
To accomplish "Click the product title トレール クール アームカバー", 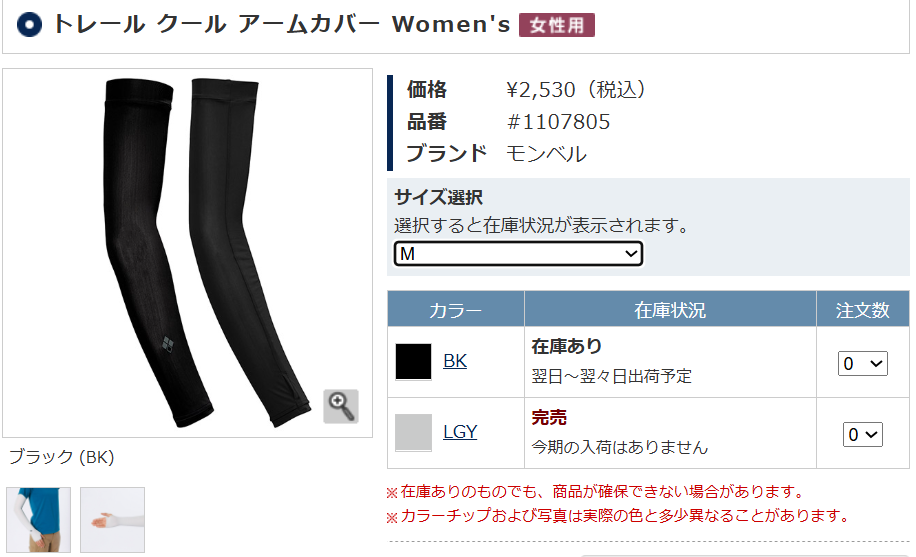I will pos(216,25).
